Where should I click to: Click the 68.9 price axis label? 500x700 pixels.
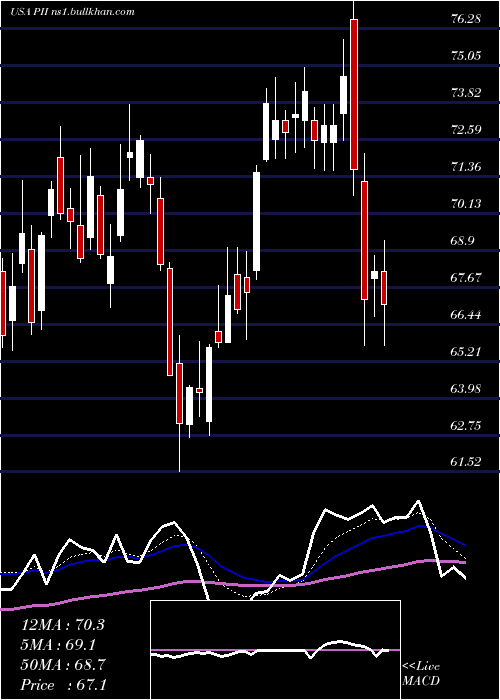point(463,242)
